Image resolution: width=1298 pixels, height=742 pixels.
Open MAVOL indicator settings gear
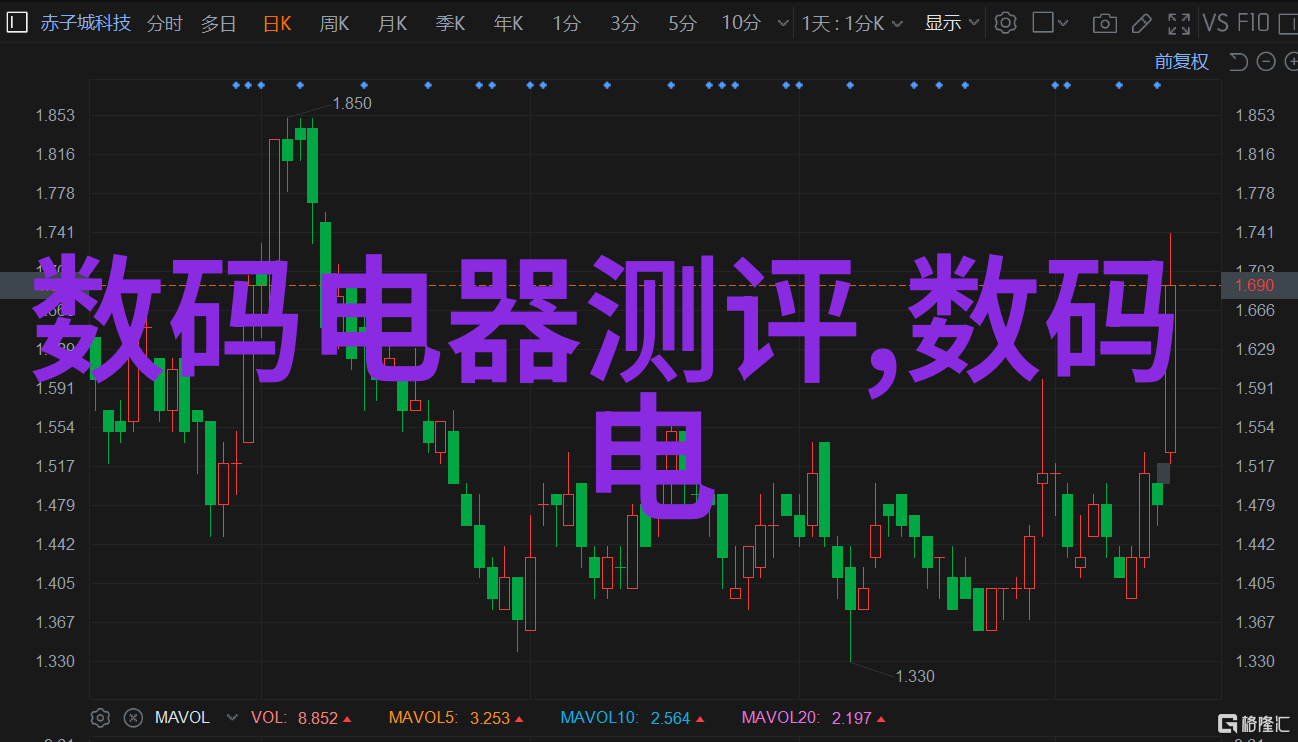pos(99,717)
